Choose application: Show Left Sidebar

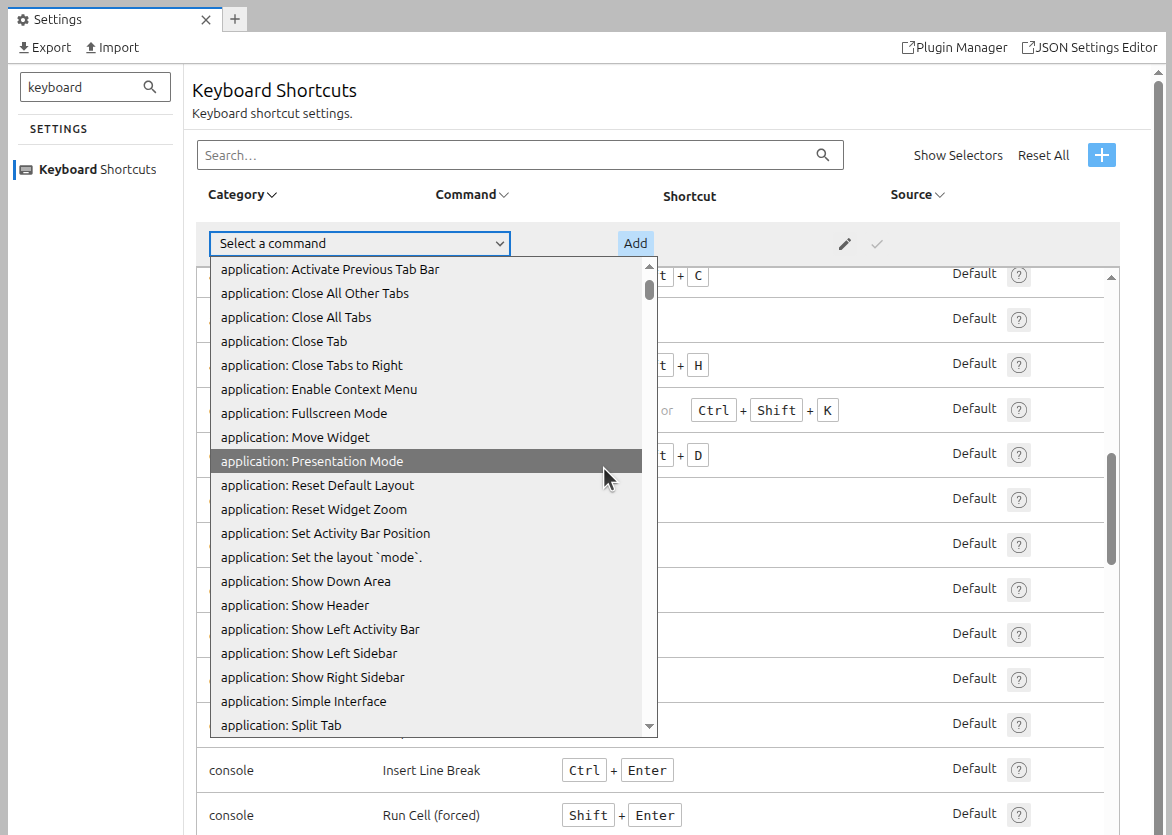(426, 653)
